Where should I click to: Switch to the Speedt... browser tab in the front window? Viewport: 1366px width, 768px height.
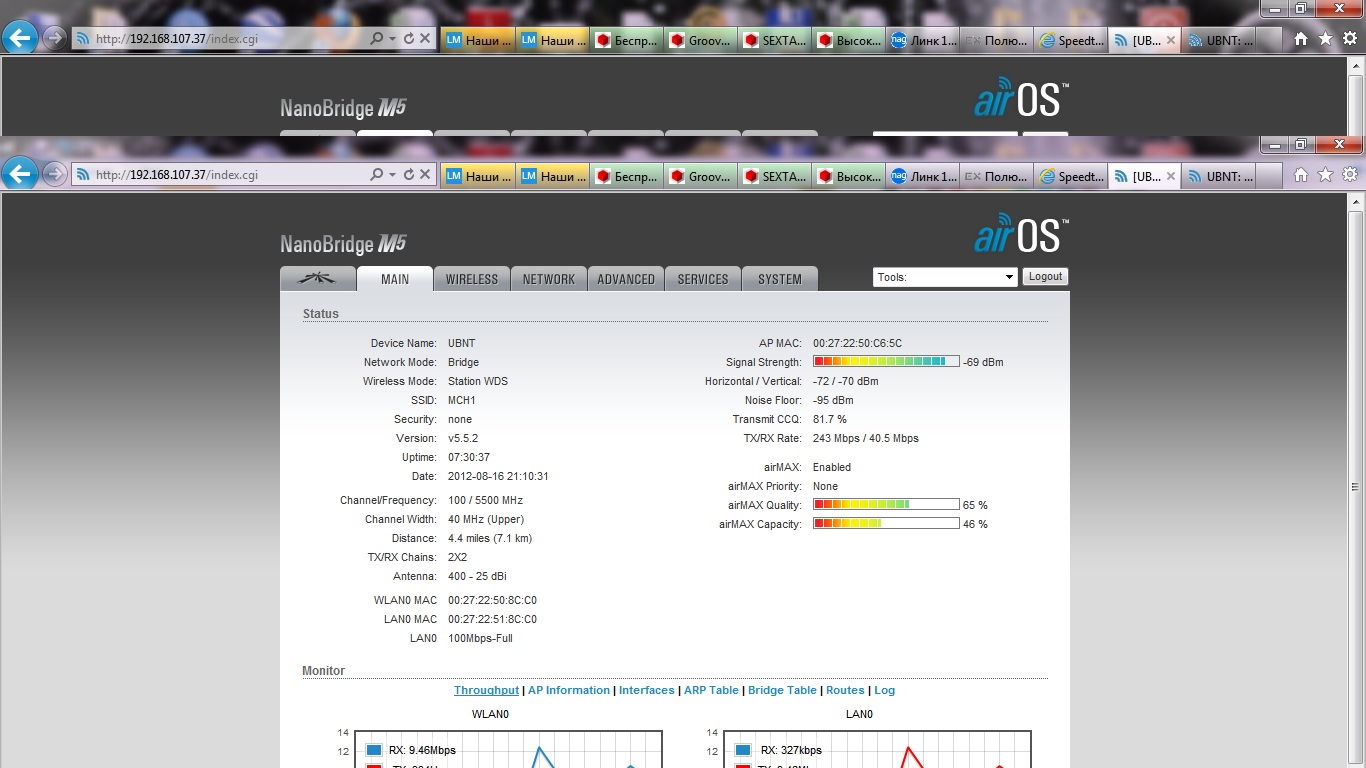point(1072,176)
